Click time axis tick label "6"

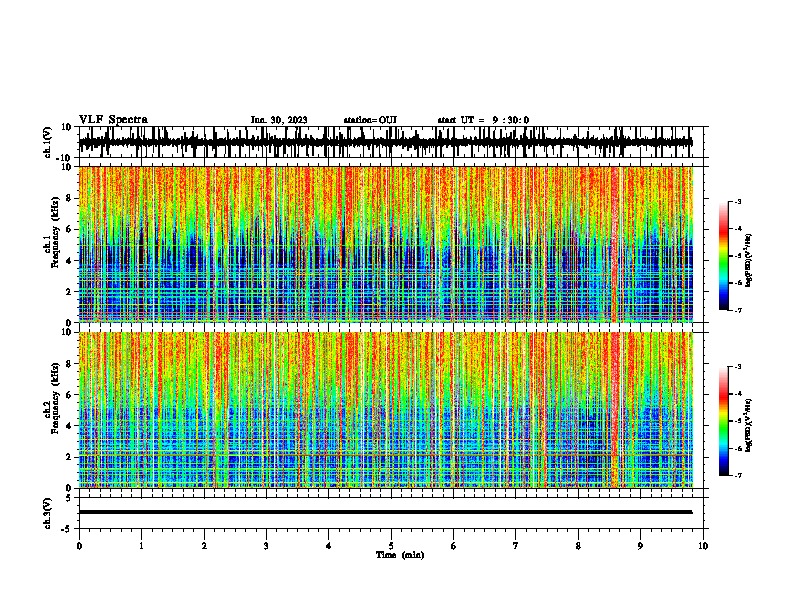point(454,546)
